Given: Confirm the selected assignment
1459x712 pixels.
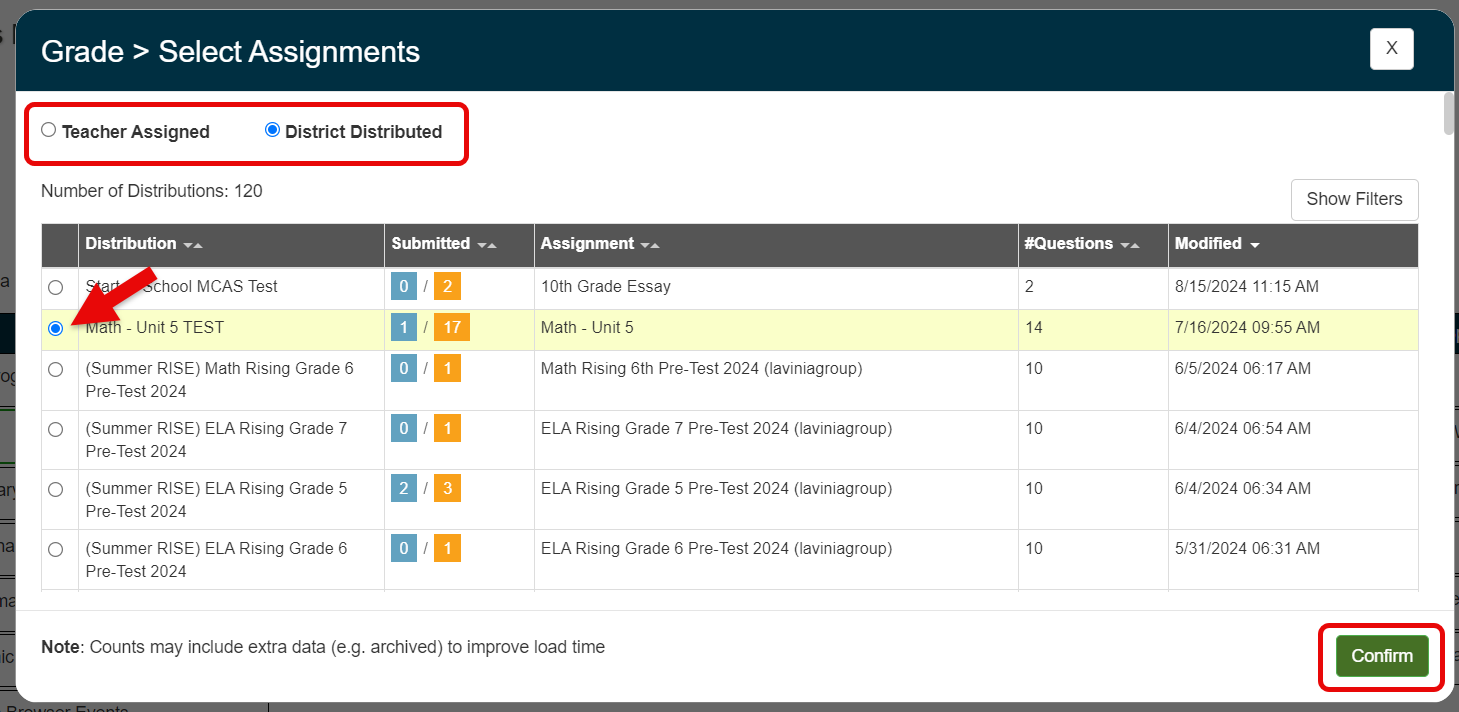Looking at the screenshot, I should 1382,656.
